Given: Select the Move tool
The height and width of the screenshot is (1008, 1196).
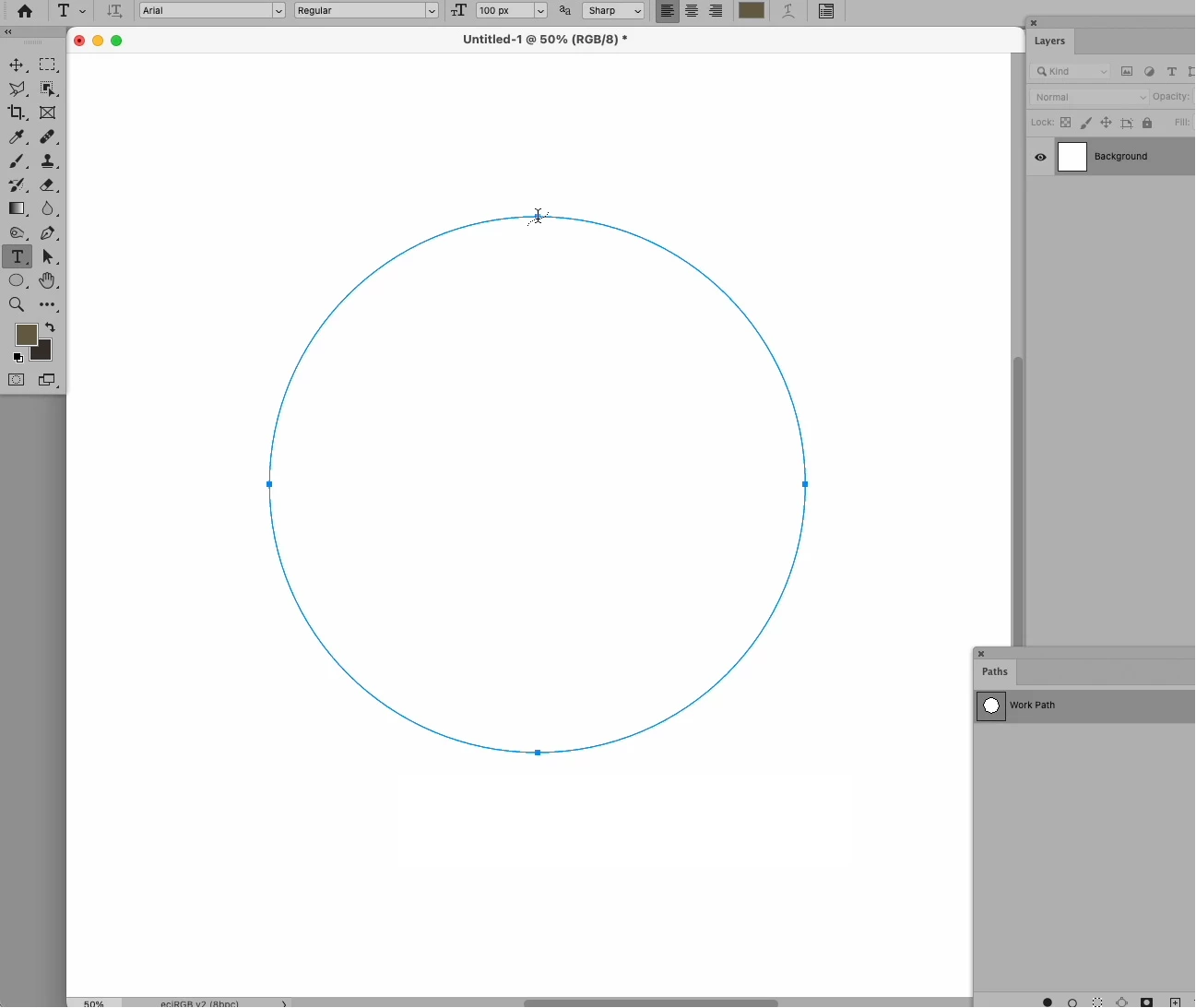Looking at the screenshot, I should pos(17,65).
